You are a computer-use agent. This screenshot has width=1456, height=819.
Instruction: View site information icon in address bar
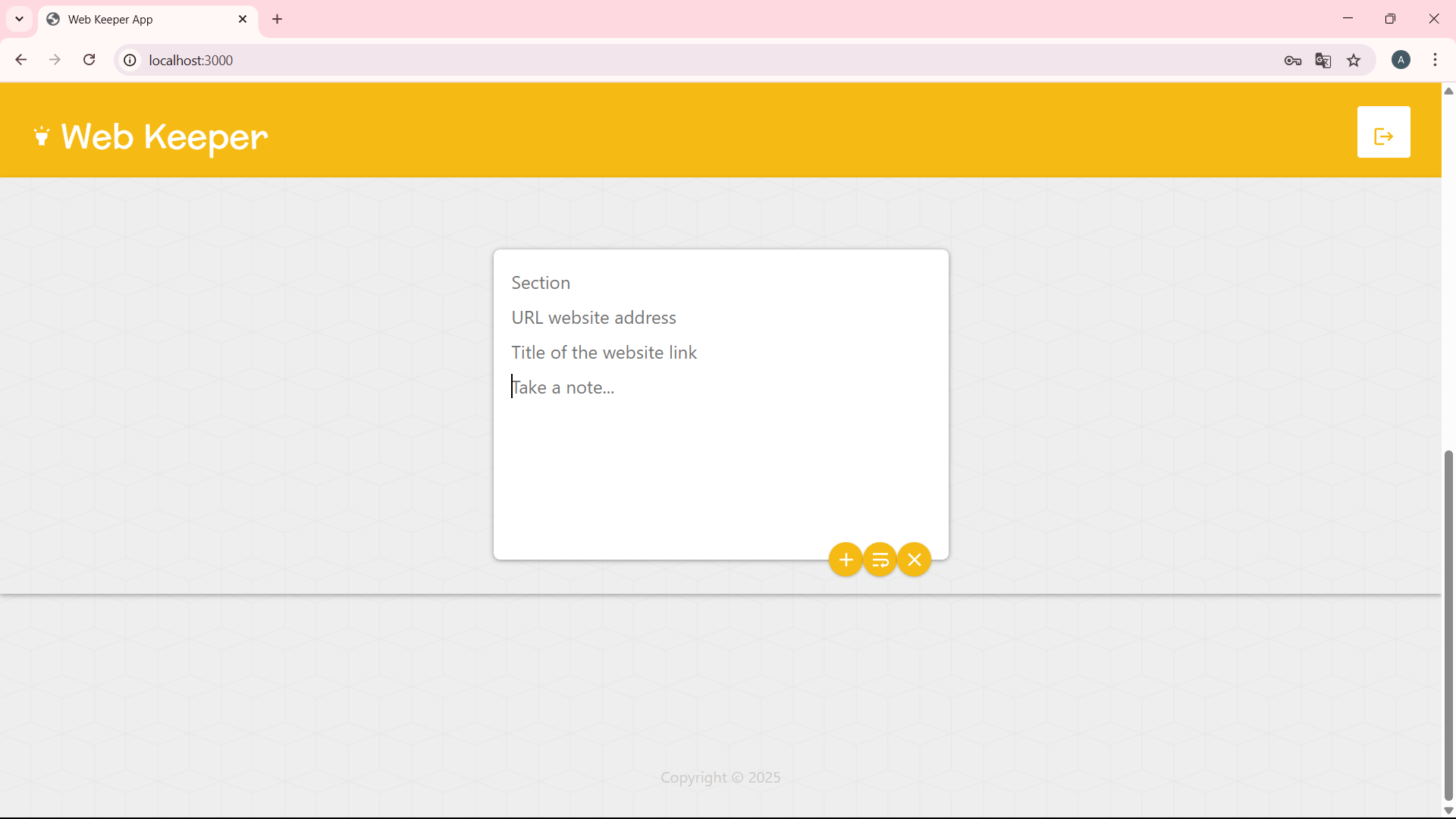click(130, 60)
